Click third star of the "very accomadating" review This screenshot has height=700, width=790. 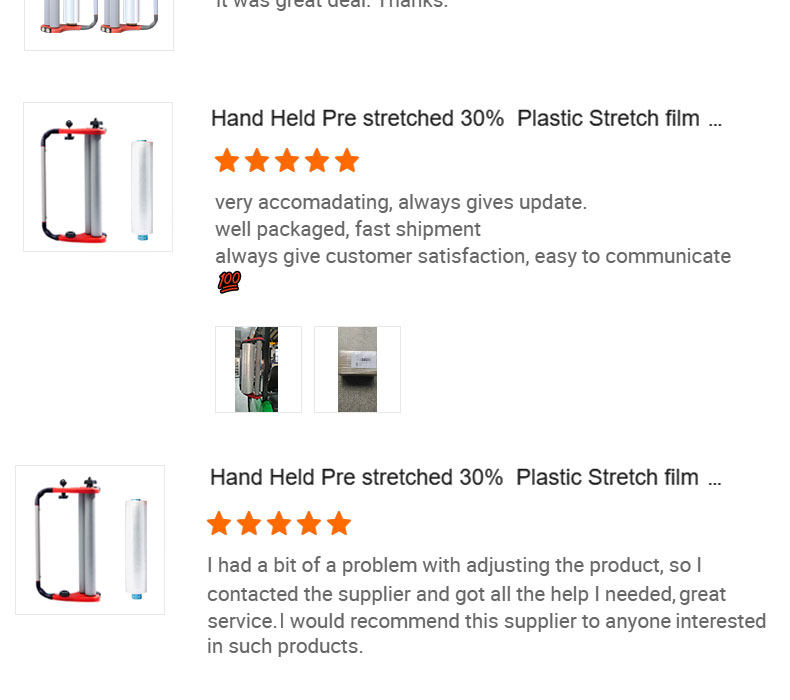[287, 161]
